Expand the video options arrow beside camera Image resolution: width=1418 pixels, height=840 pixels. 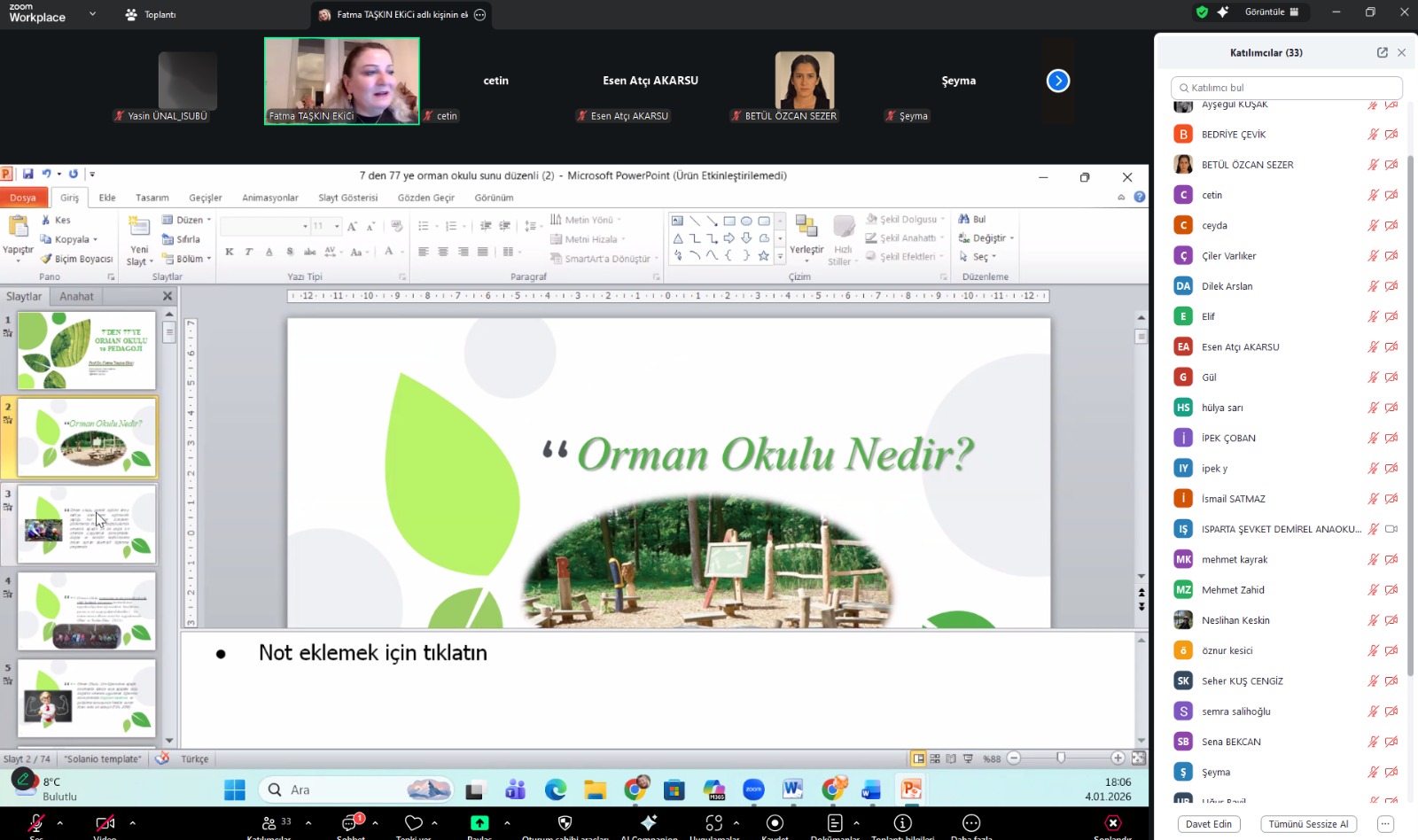133,823
